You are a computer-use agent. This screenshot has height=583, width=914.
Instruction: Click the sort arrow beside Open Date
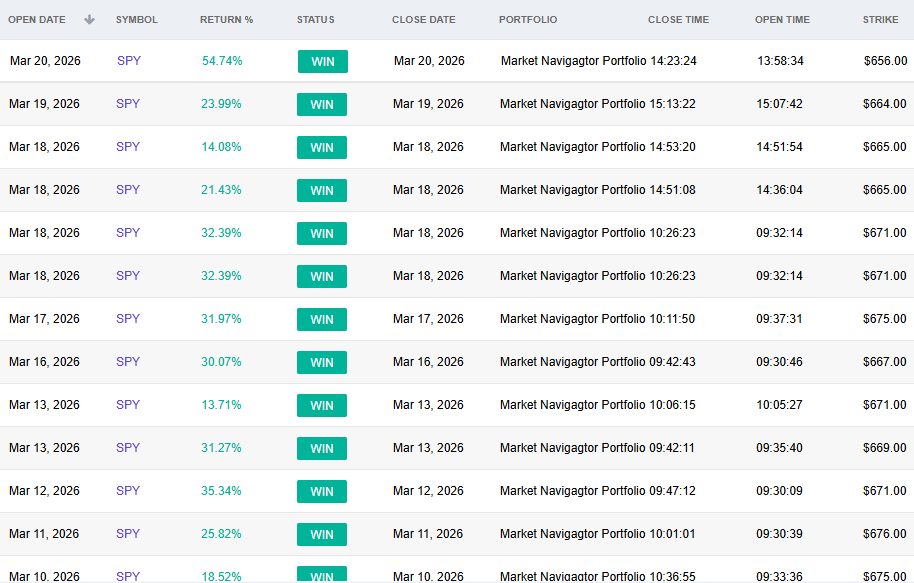point(89,20)
